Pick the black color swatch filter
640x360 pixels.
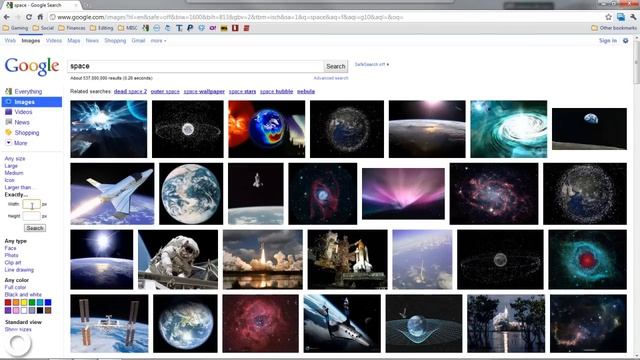click(x=40, y=310)
